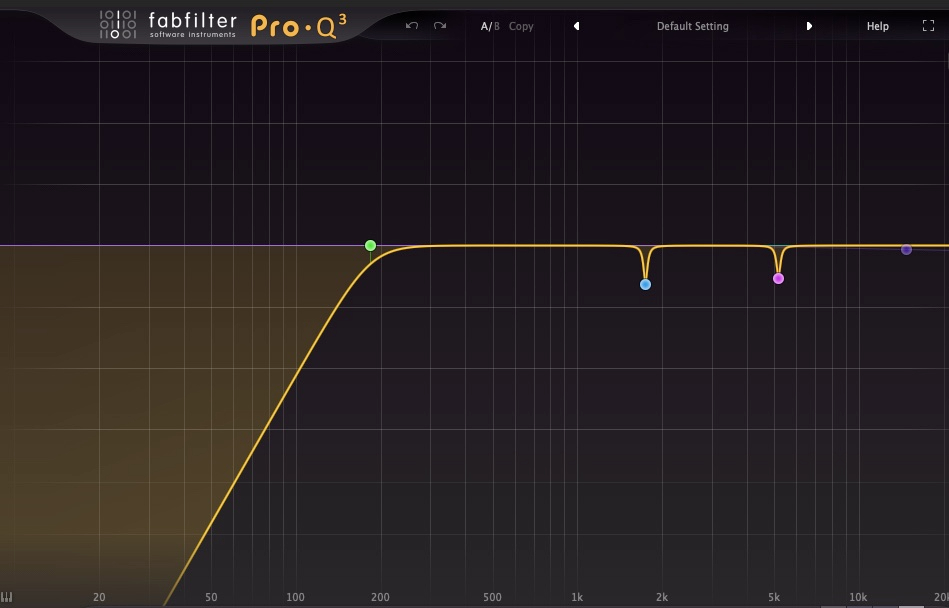Toggle the piano keyboard display icon
949x608 pixels.
click(x=7, y=597)
